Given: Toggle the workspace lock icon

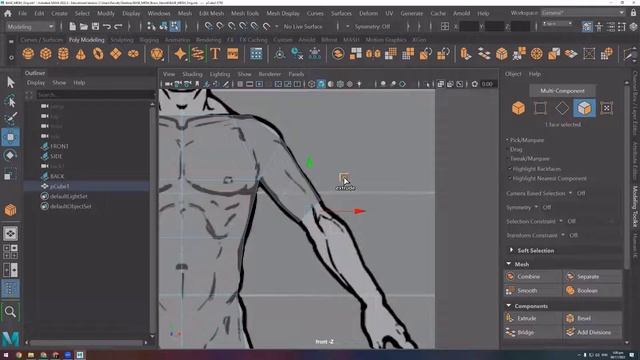Looking at the screenshot, I should [x=633, y=13].
